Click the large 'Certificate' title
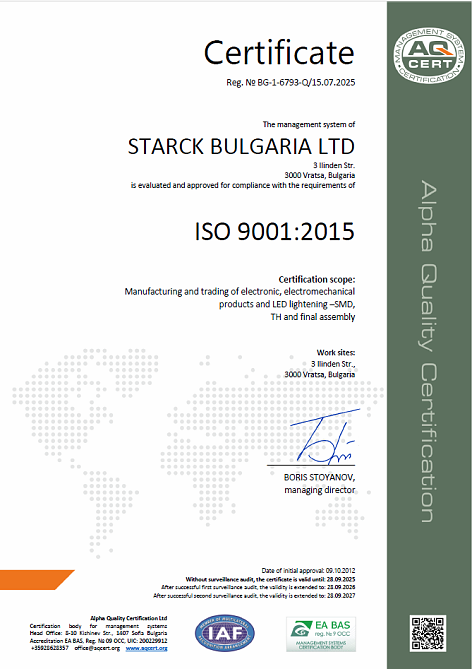This screenshot has height=669, width=472. click(279, 52)
